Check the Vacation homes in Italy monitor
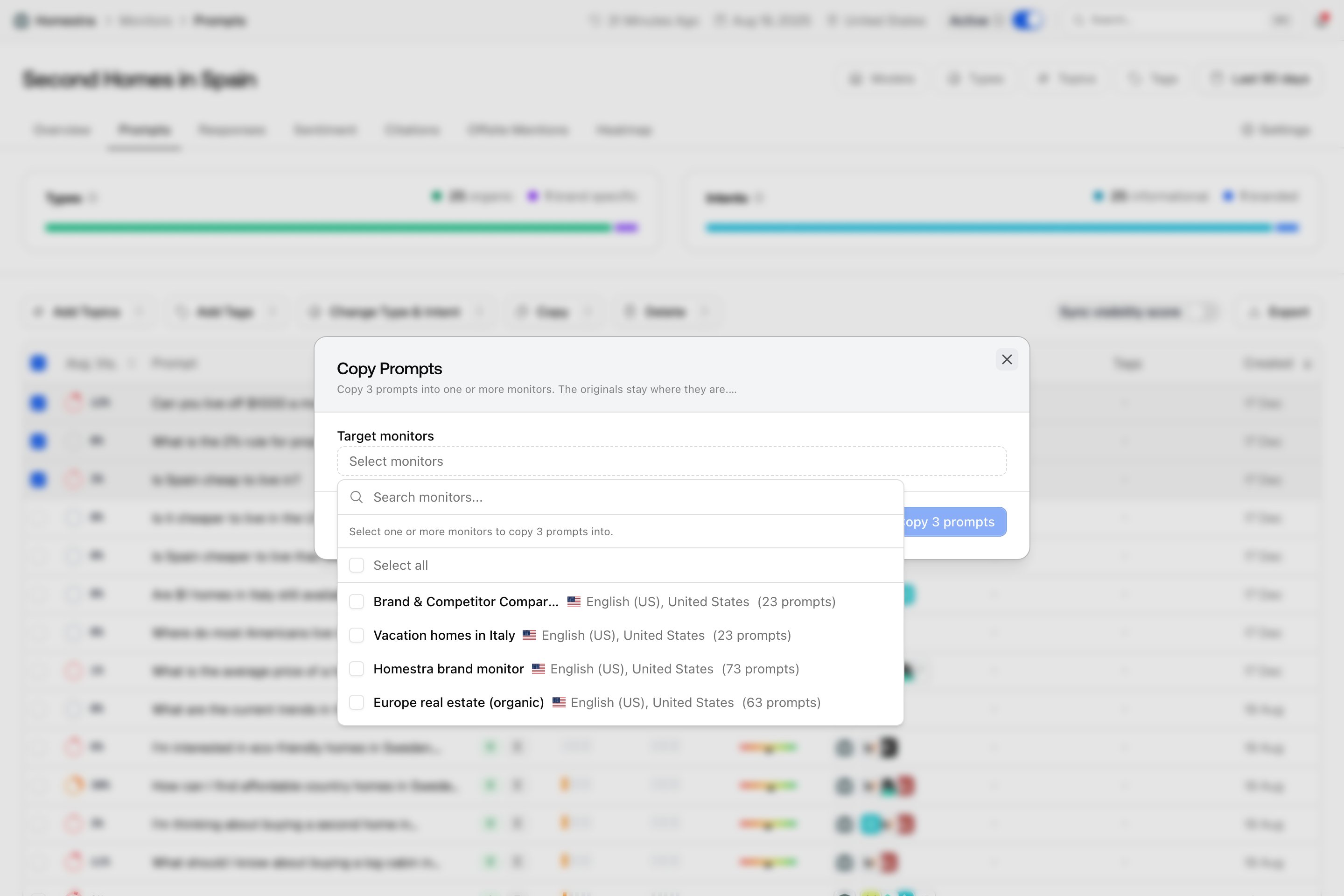The image size is (1344, 896). 357,636
